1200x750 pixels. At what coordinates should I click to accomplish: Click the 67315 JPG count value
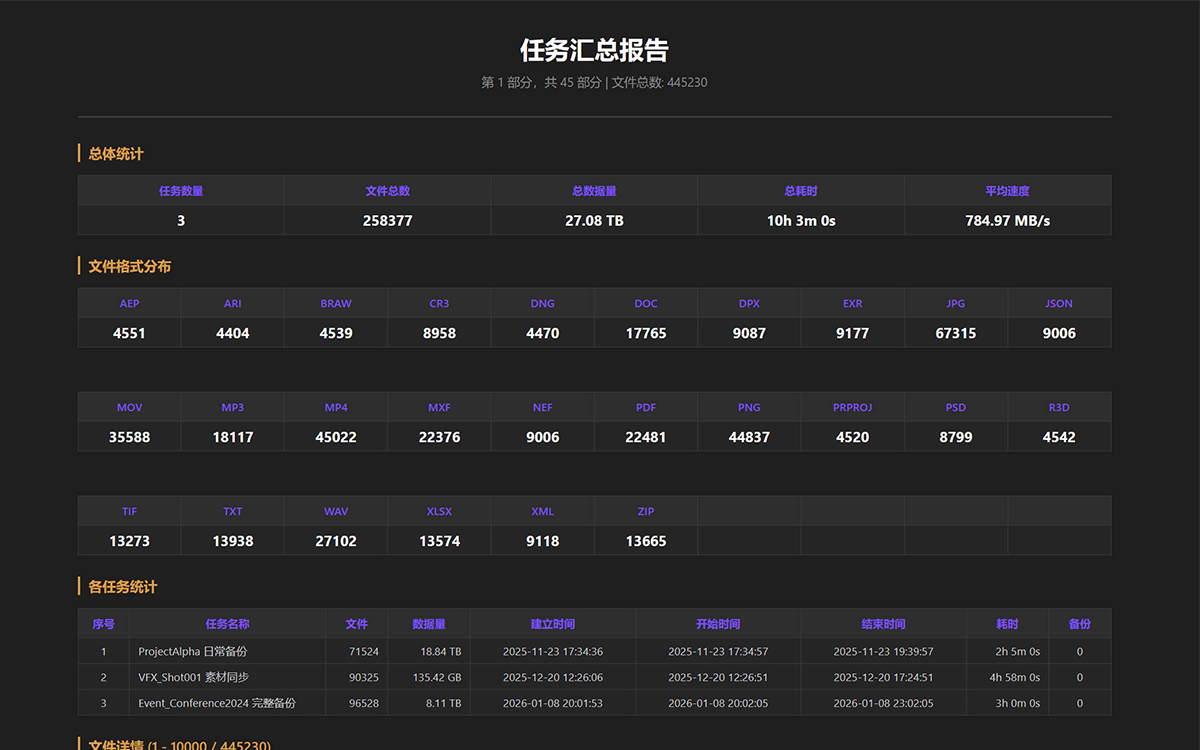pyautogui.click(x=956, y=333)
